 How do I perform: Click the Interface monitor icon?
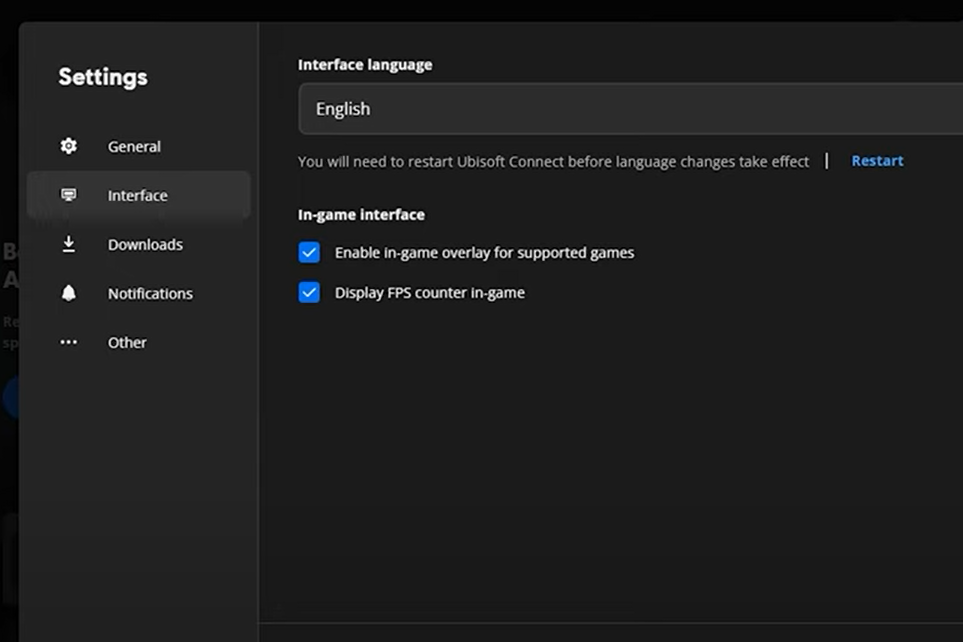click(69, 195)
